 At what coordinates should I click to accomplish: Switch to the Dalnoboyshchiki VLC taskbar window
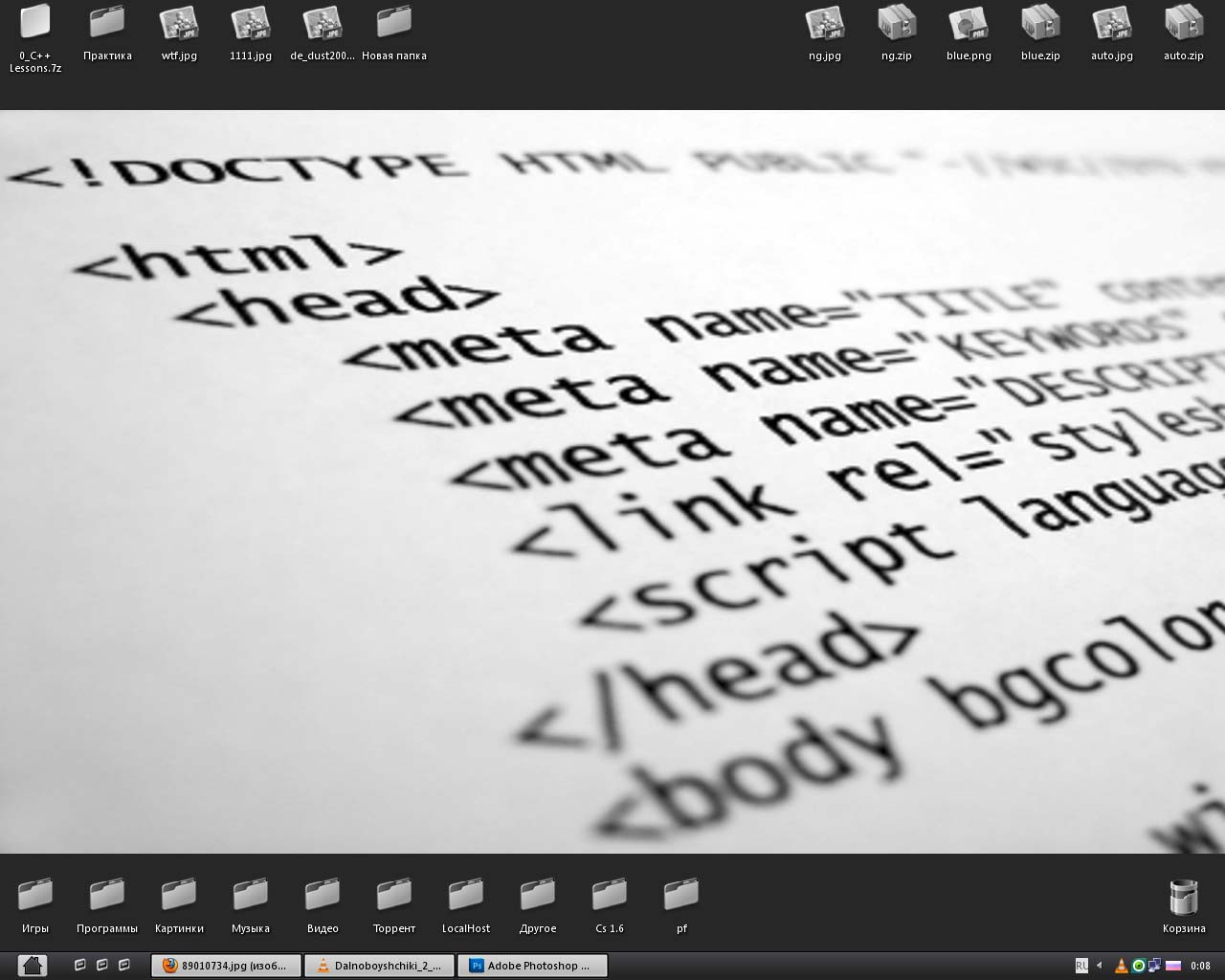(379, 966)
